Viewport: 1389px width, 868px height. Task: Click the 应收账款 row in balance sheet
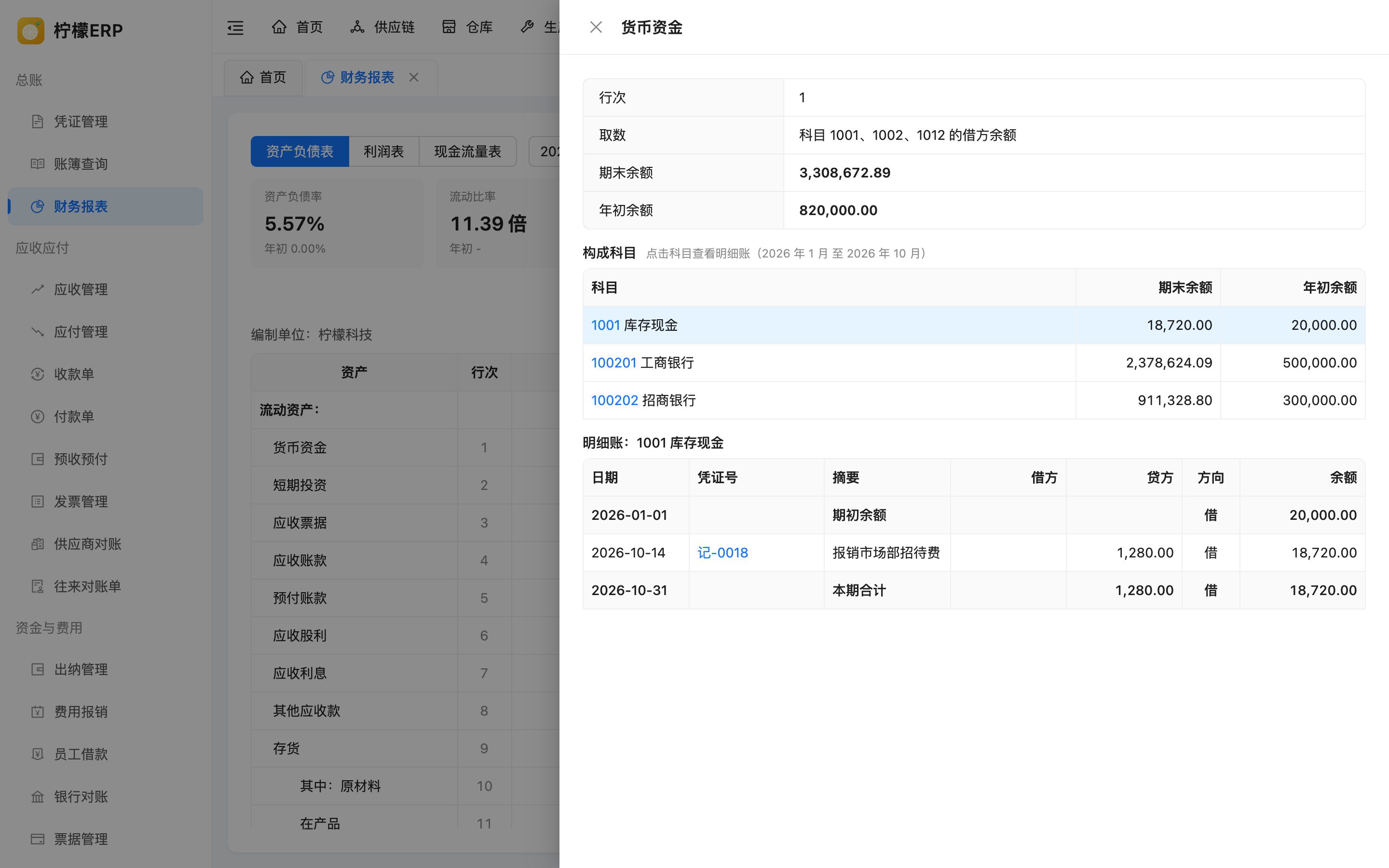point(405,560)
